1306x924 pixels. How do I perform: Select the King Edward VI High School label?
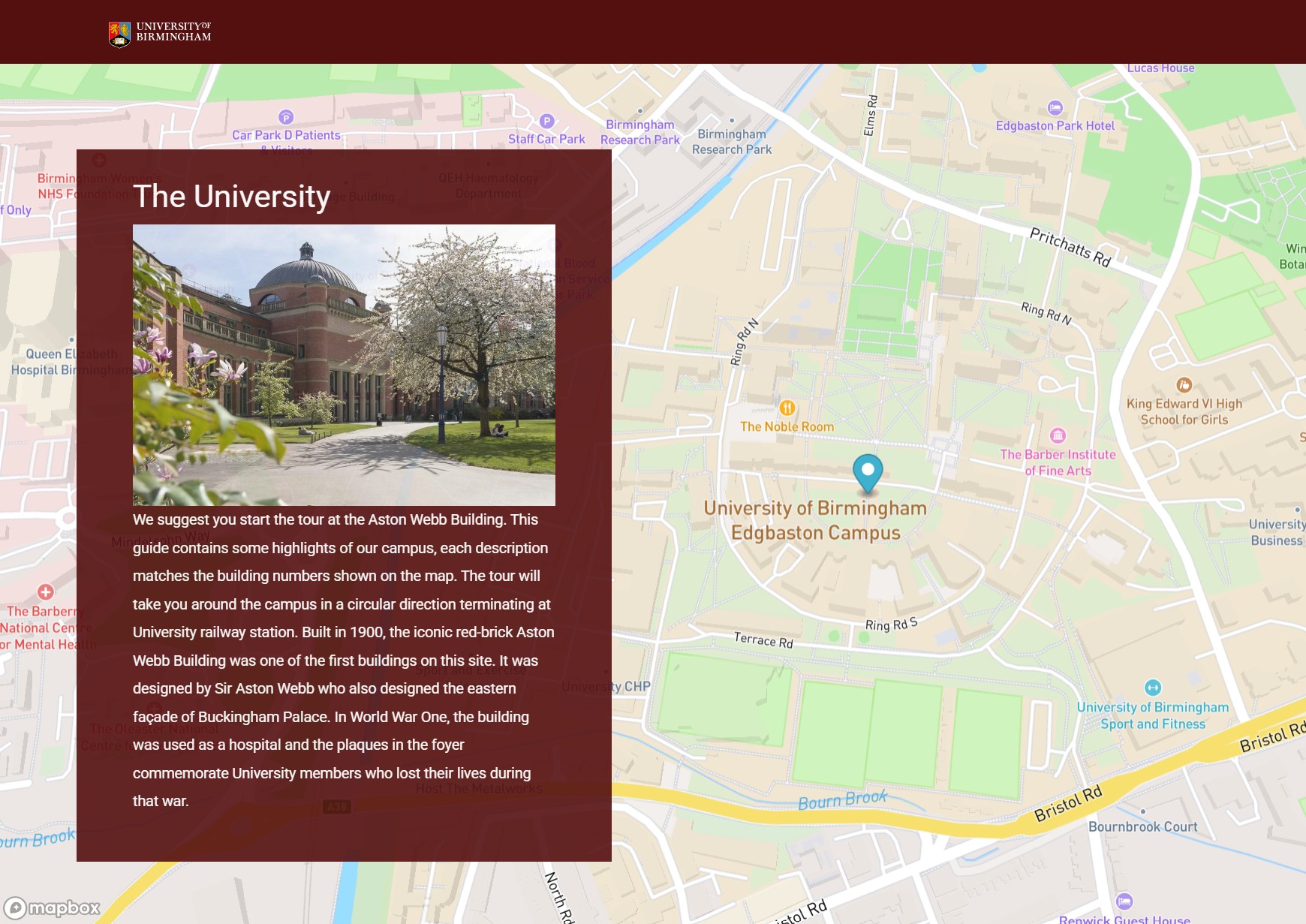pos(1184,411)
